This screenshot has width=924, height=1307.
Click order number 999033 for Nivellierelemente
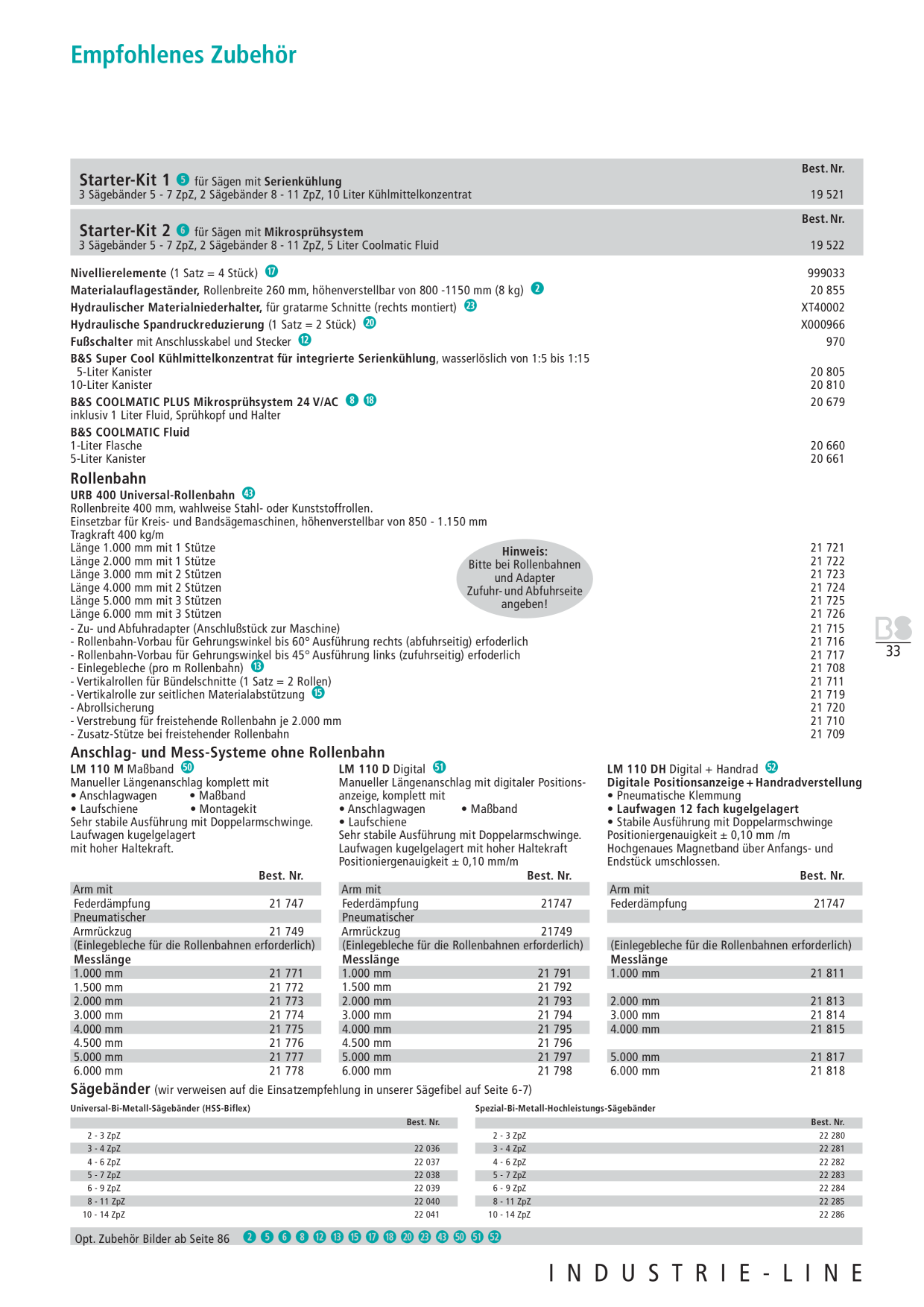click(x=826, y=273)
